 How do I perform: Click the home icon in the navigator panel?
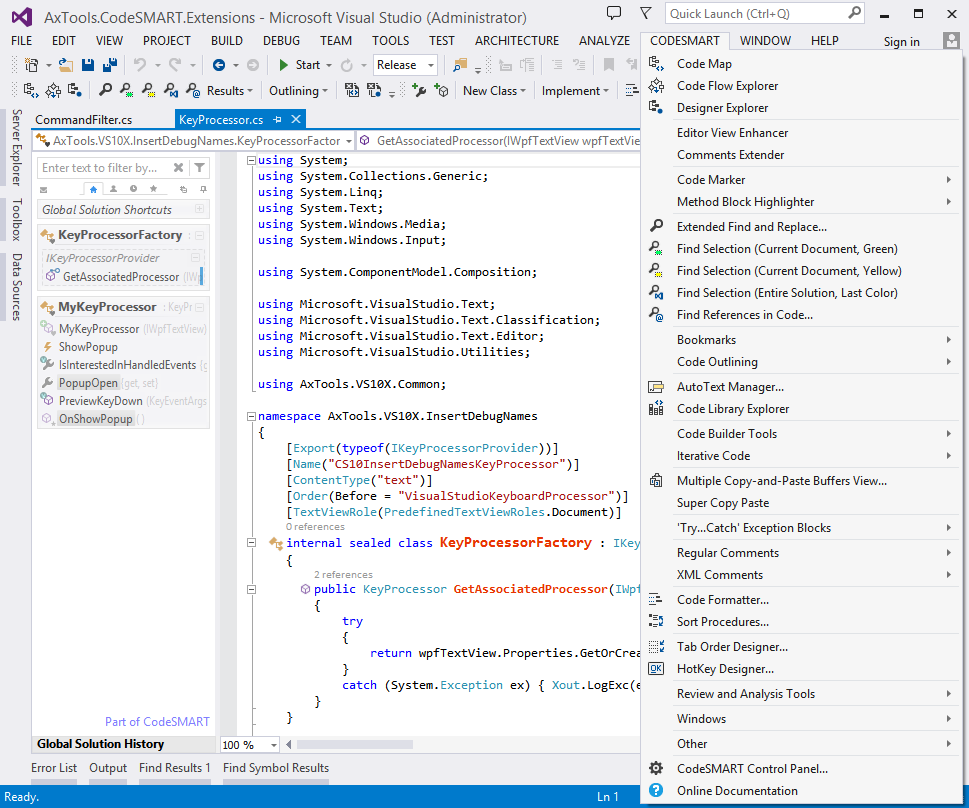pyautogui.click(x=93, y=189)
